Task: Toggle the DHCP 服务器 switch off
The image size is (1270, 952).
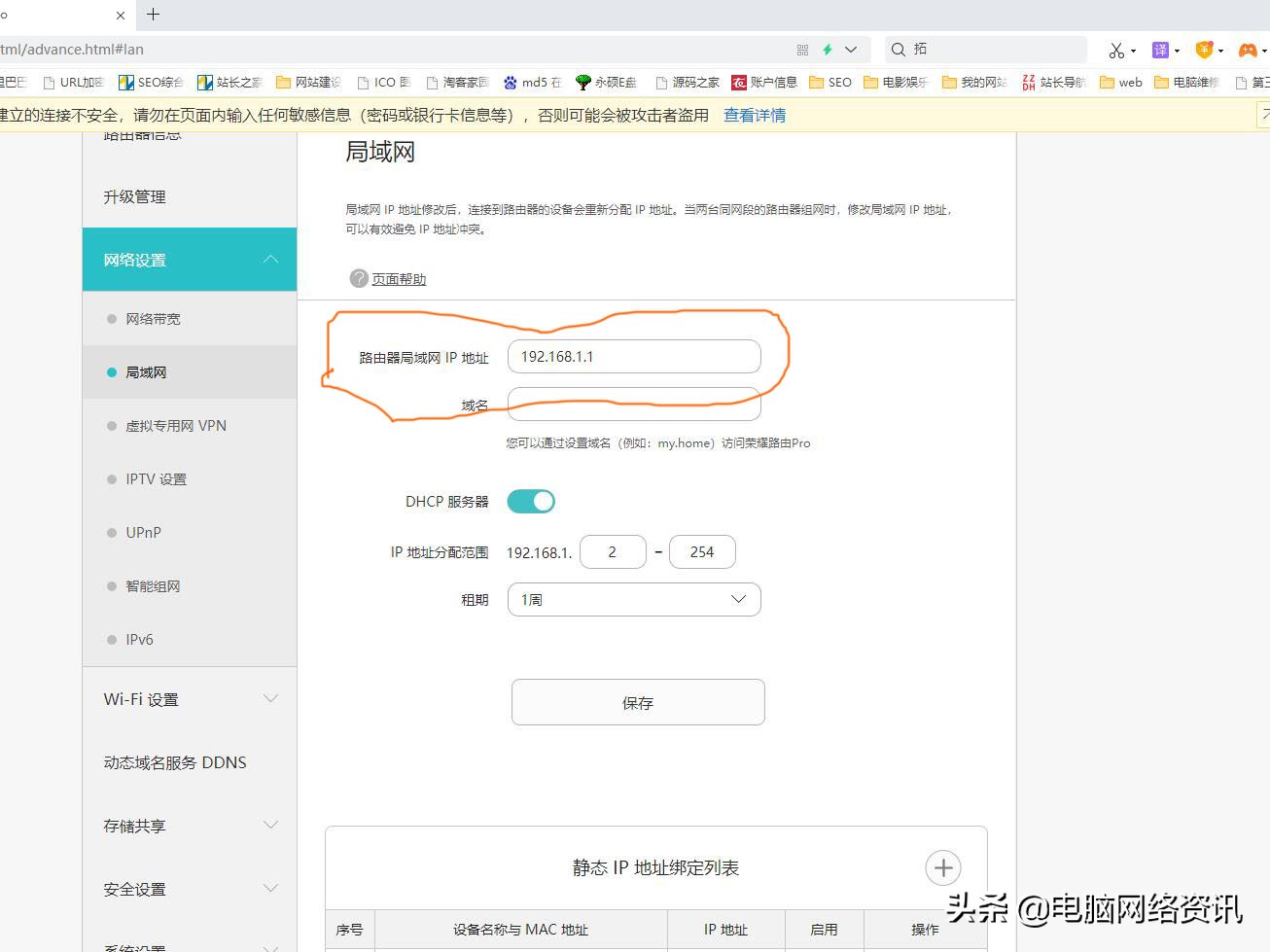Action: (x=531, y=501)
